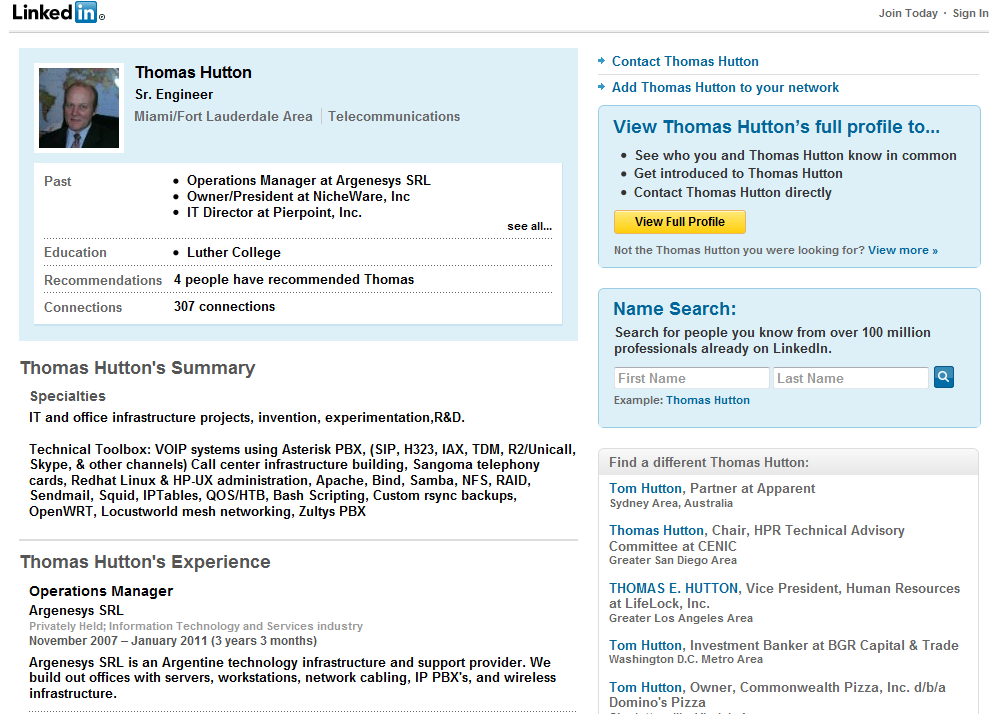
Task: Click Find a different Thomas Hutton: header
Action: (709, 463)
